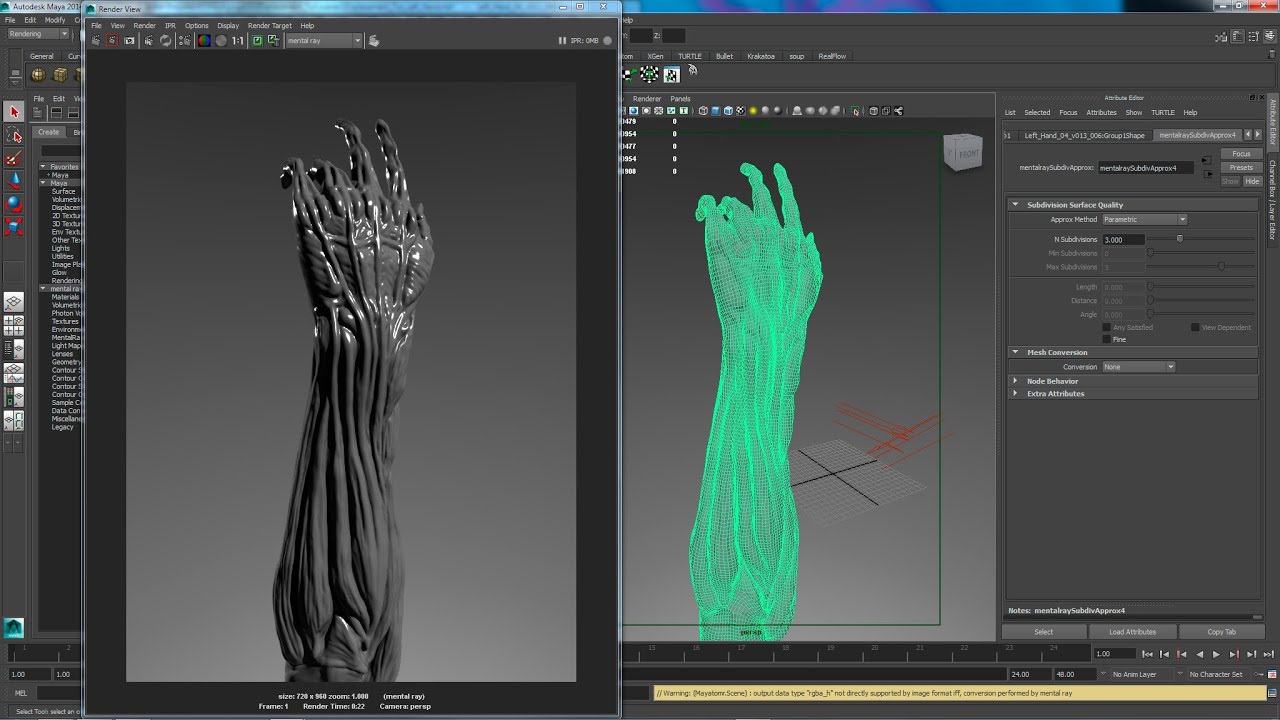
Task: Click the polygon cube shelf icon
Action: click(60, 75)
